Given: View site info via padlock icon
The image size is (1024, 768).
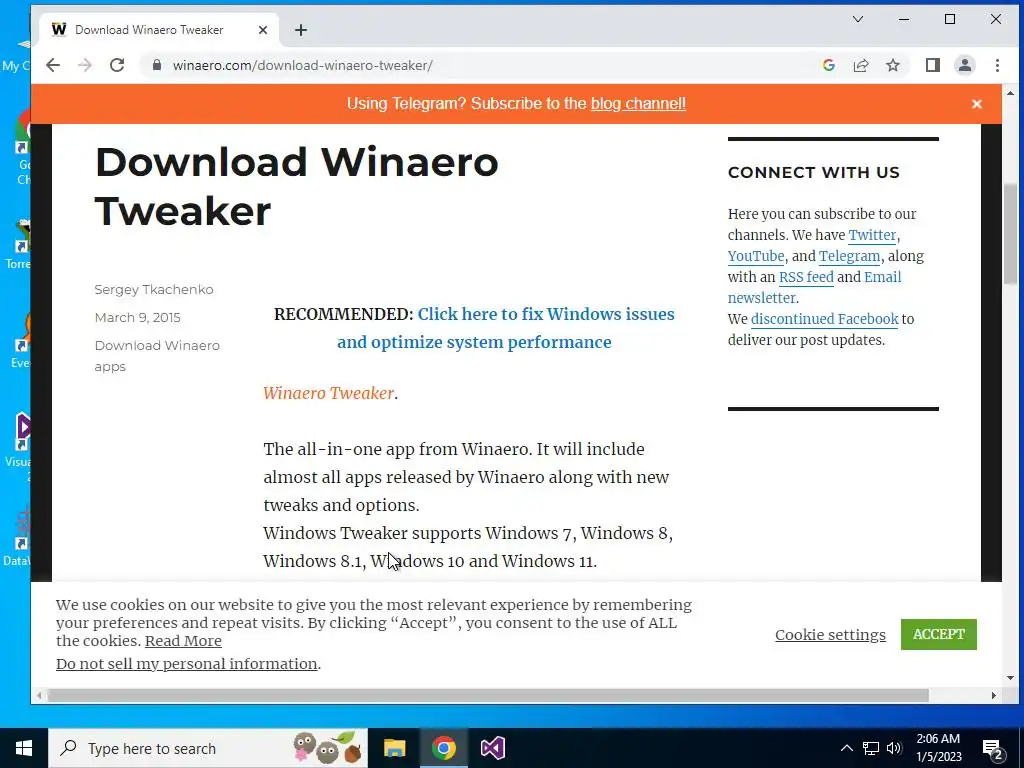Looking at the screenshot, I should pos(156,65).
